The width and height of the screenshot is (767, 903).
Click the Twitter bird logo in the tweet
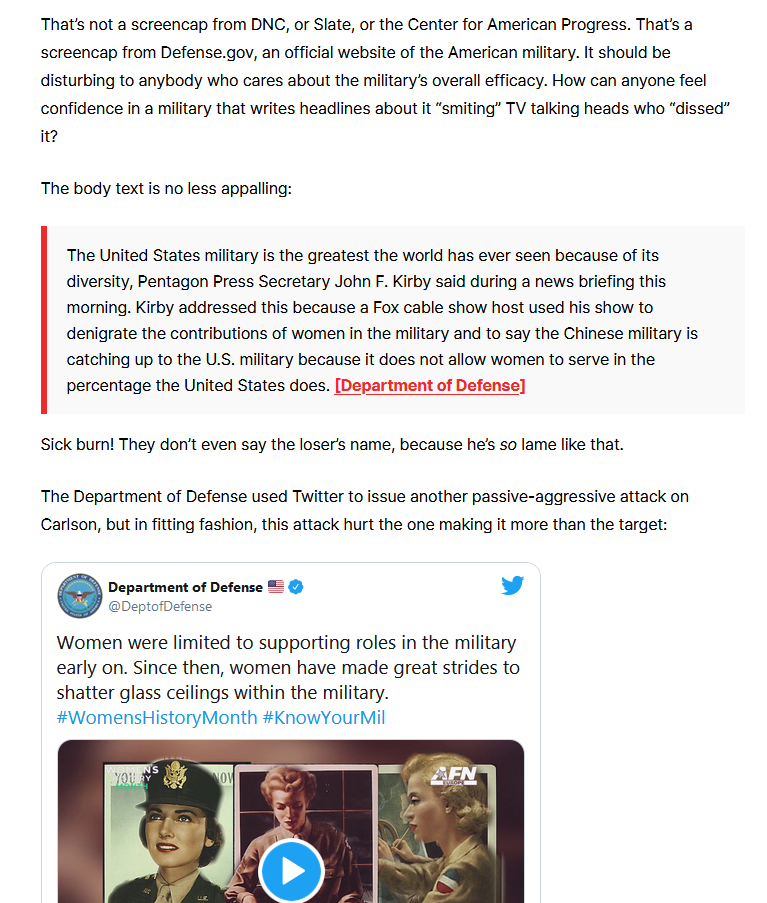pos(512,585)
